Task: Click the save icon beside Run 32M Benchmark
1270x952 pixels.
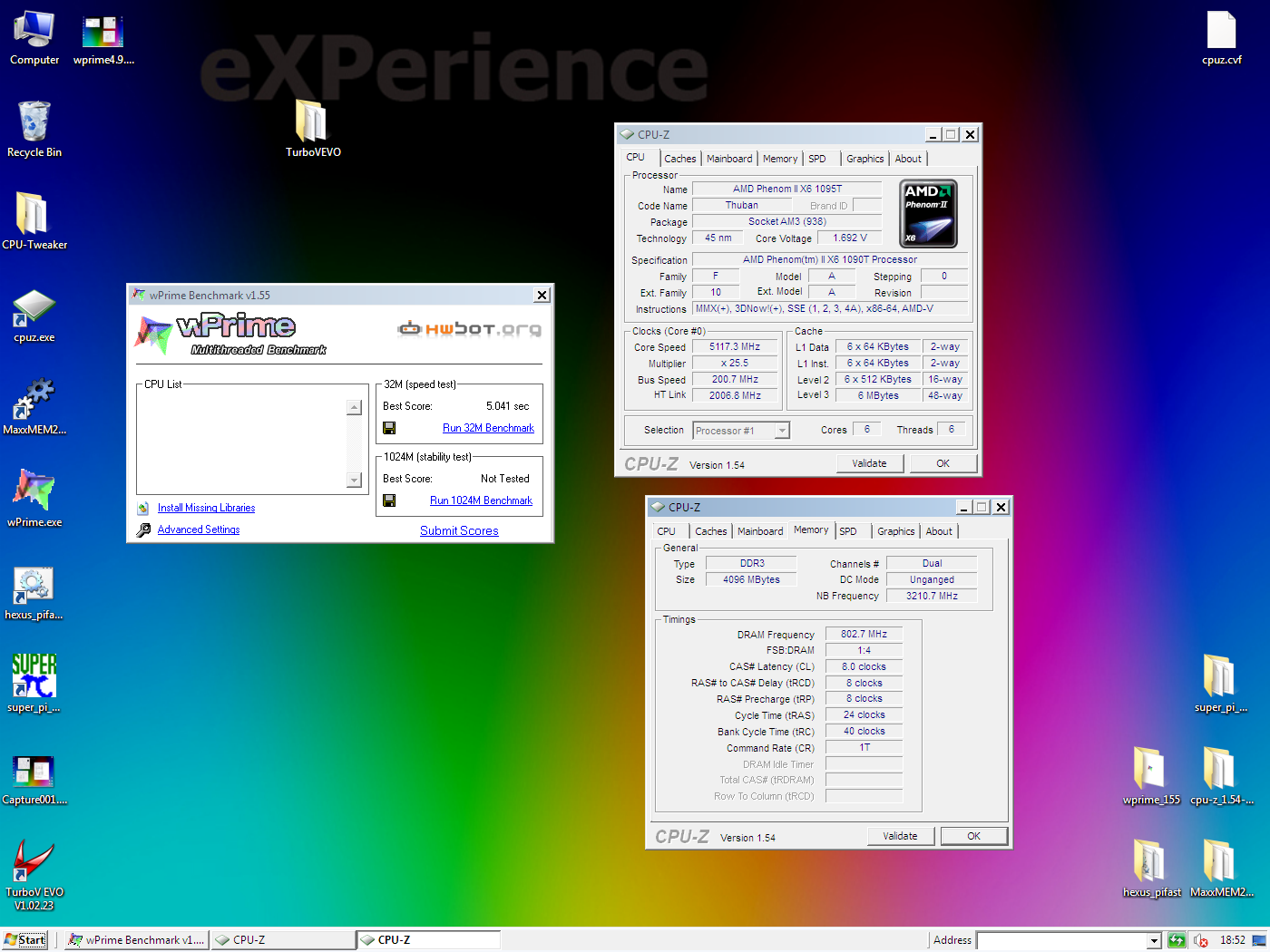Action: [389, 428]
